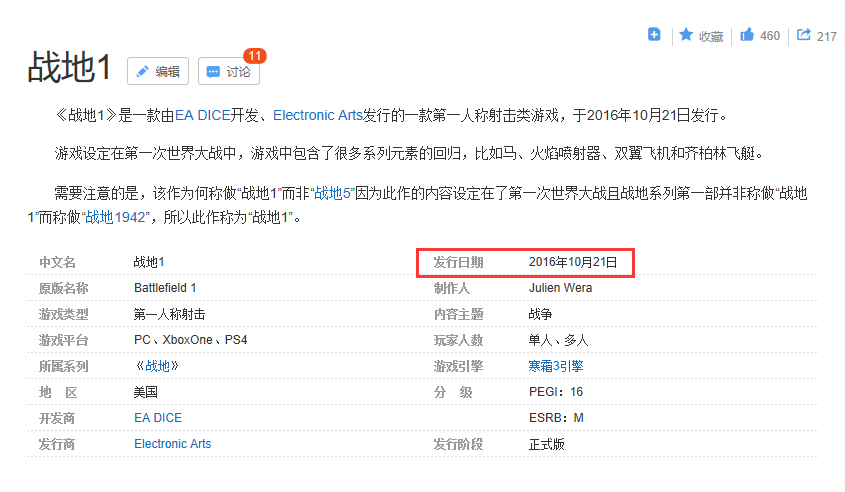Click the 玩家人数 label
Viewport: 845px width, 492px height.
(x=459, y=341)
